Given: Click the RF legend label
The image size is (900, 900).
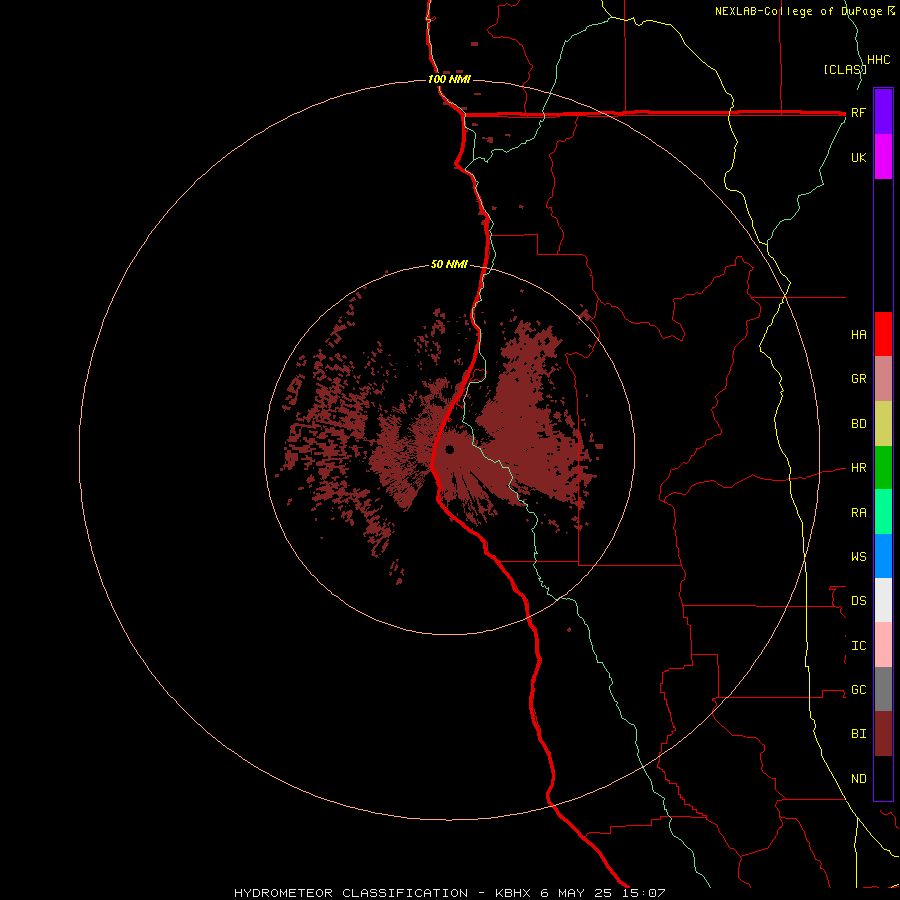Looking at the screenshot, I should [x=859, y=112].
